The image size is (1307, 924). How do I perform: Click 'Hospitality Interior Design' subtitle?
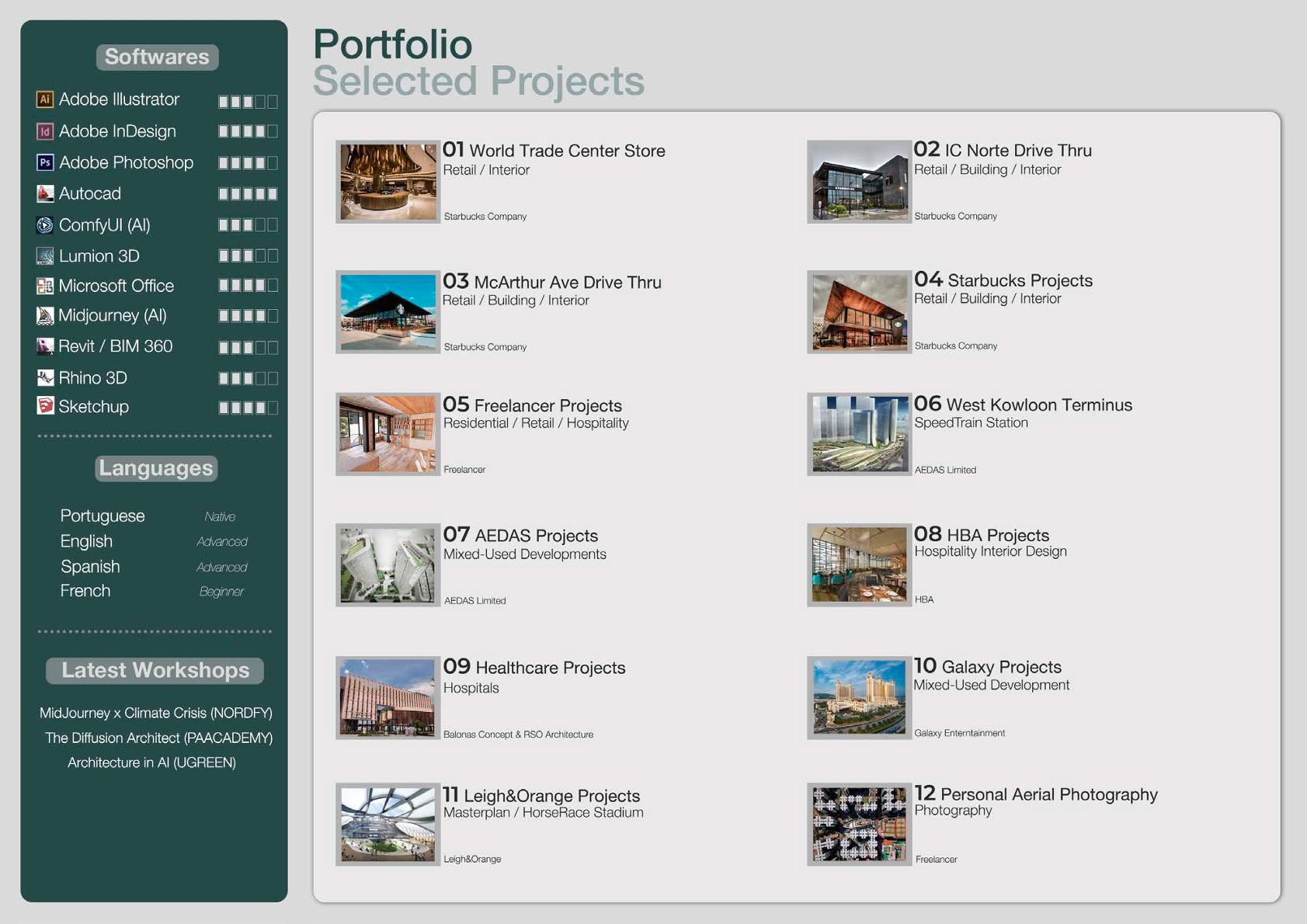tap(990, 551)
